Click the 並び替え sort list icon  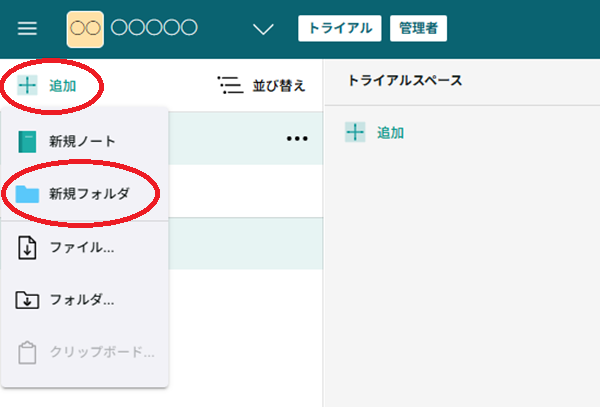230,85
